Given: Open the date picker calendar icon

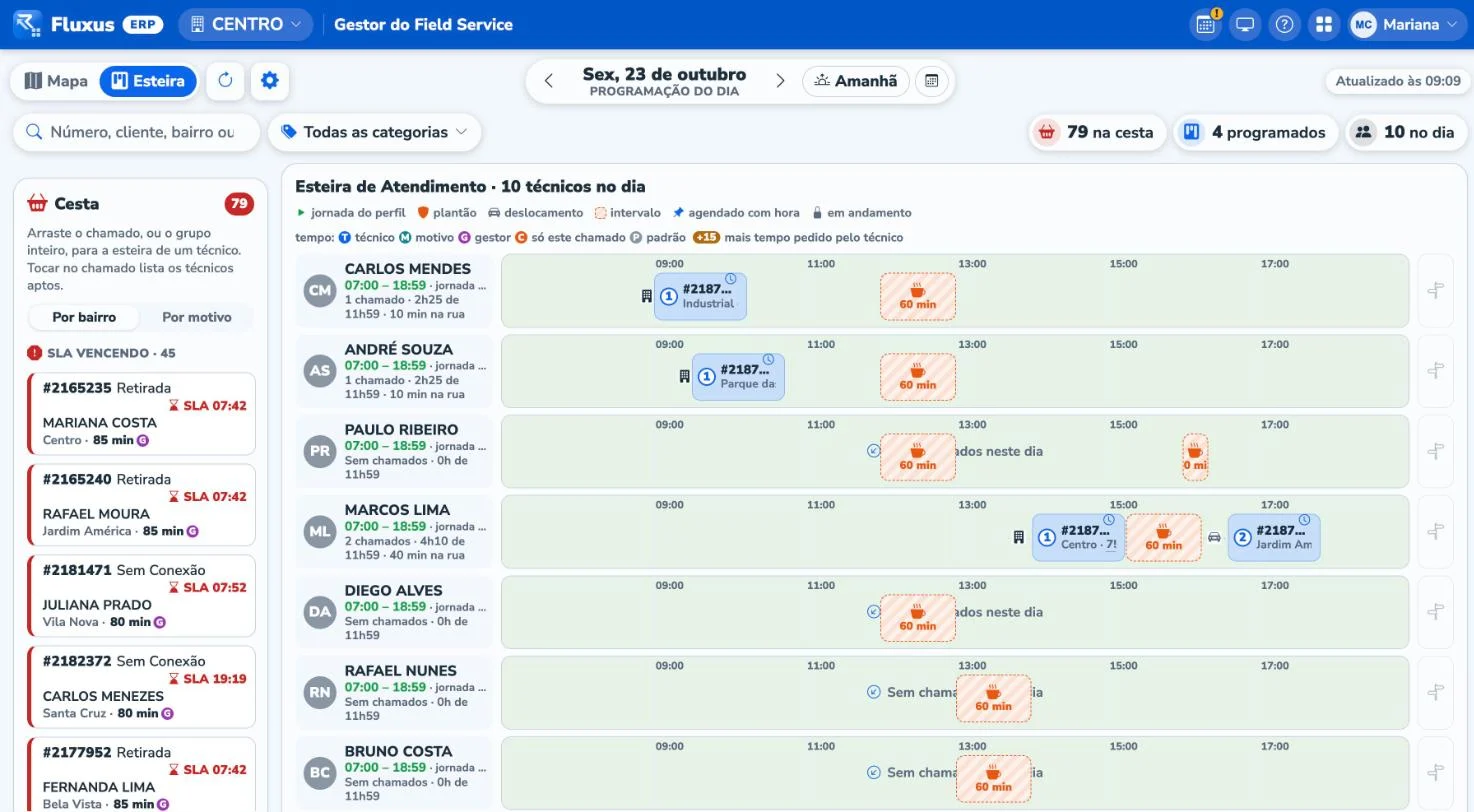Looking at the screenshot, I should pyautogui.click(x=931, y=81).
